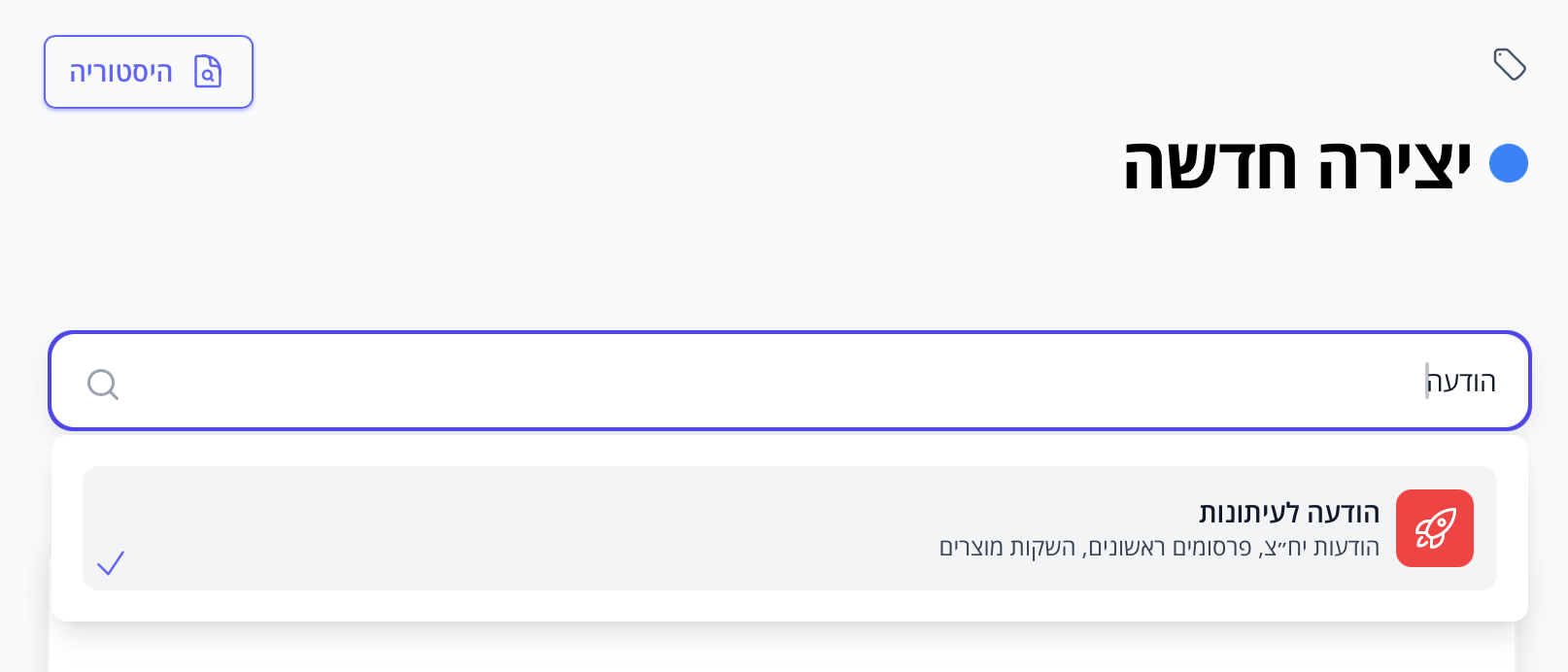Click the tag icon in the top corner
The image size is (1568, 672).
click(1509, 64)
